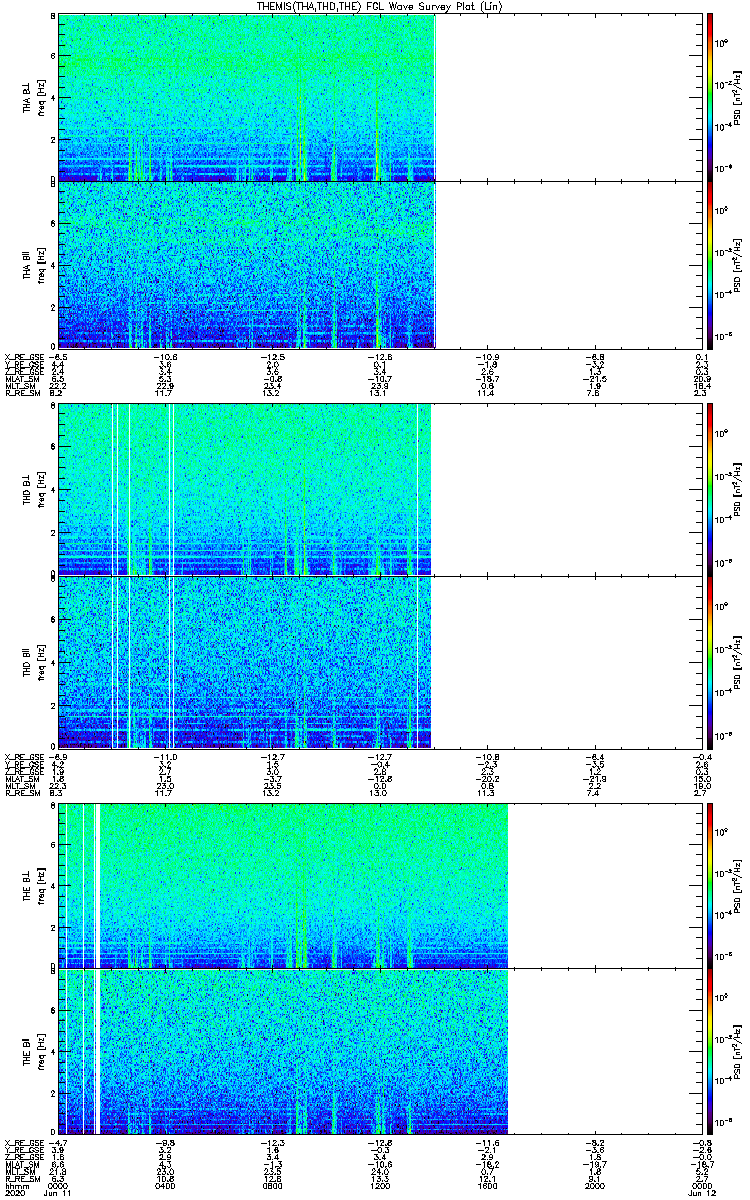
Task: Select the THD B-parallel spectrogram panel
Action: tap(378, 662)
